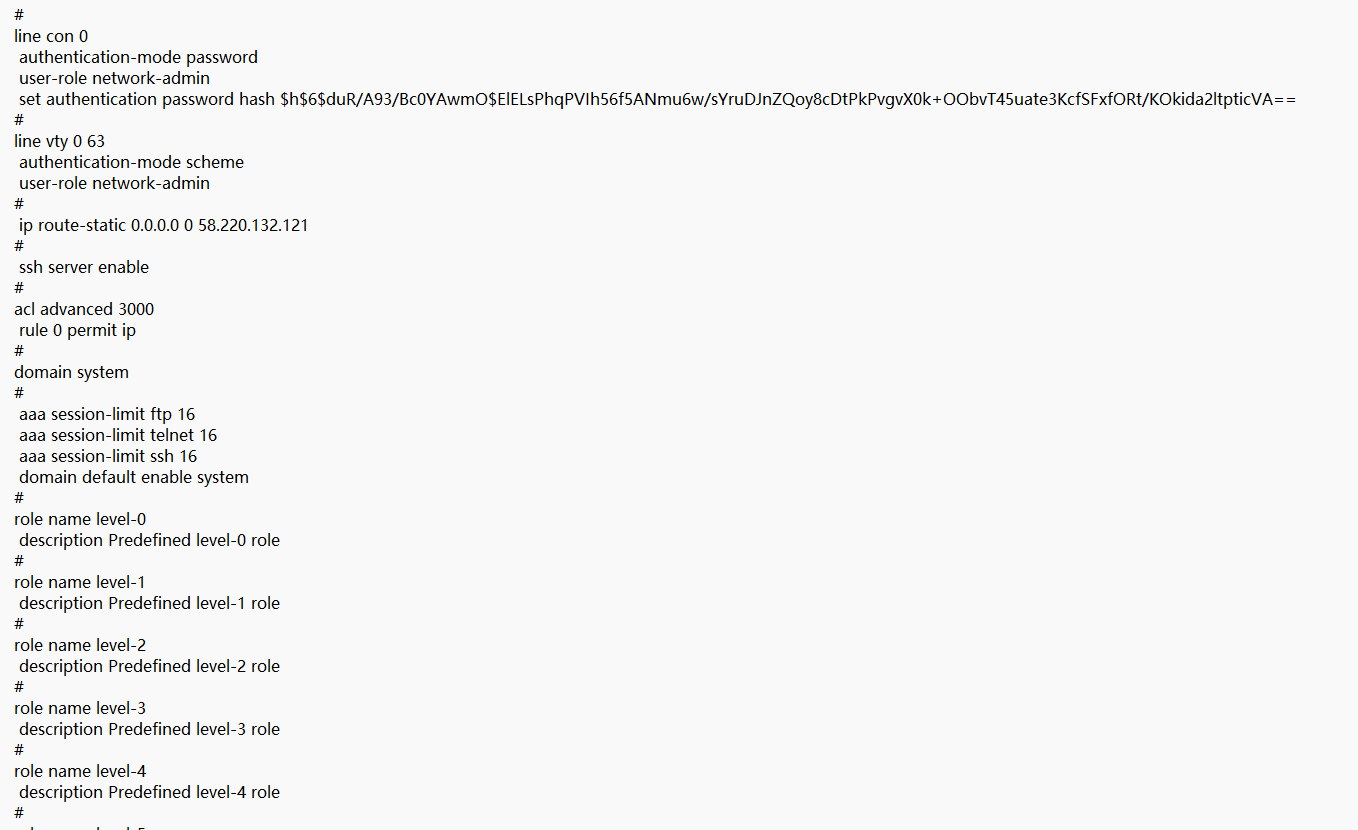1358x830 pixels.
Task: Click the "line vty 0 63" line
Action: click(x=59, y=141)
